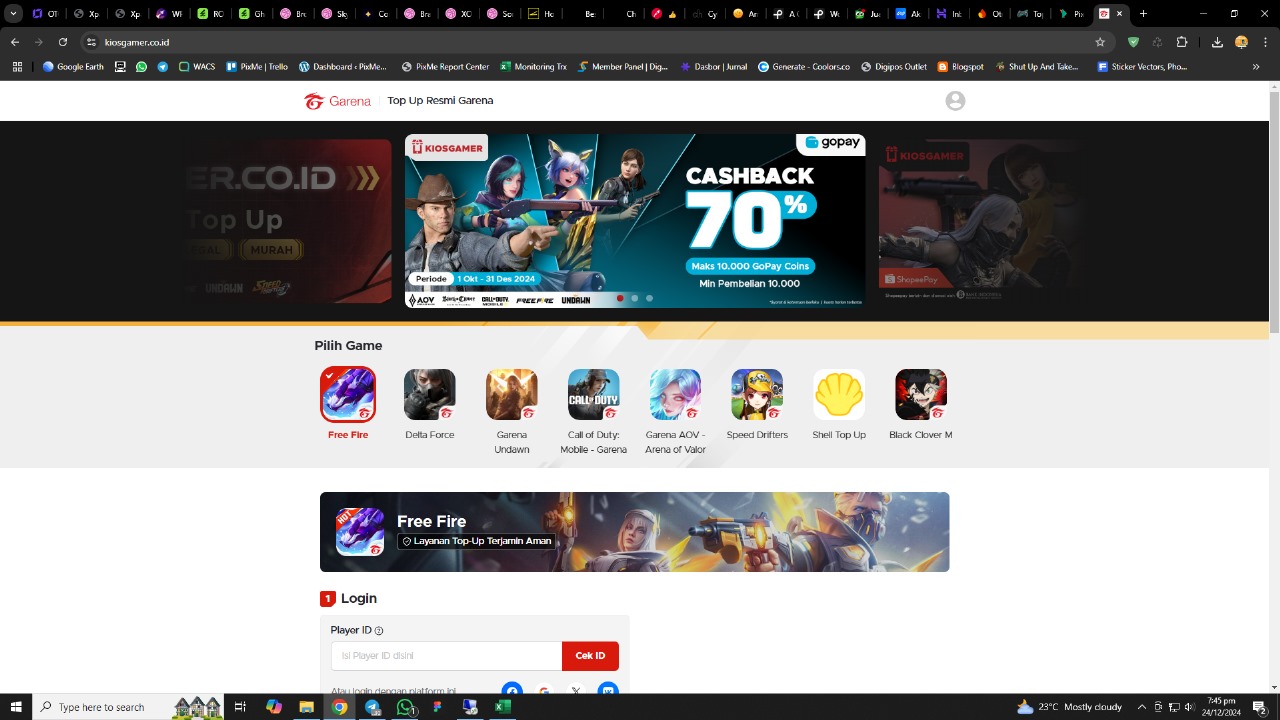Close the active kiosgamer tab
Screen dimensions: 1280x720
pos(1119,14)
